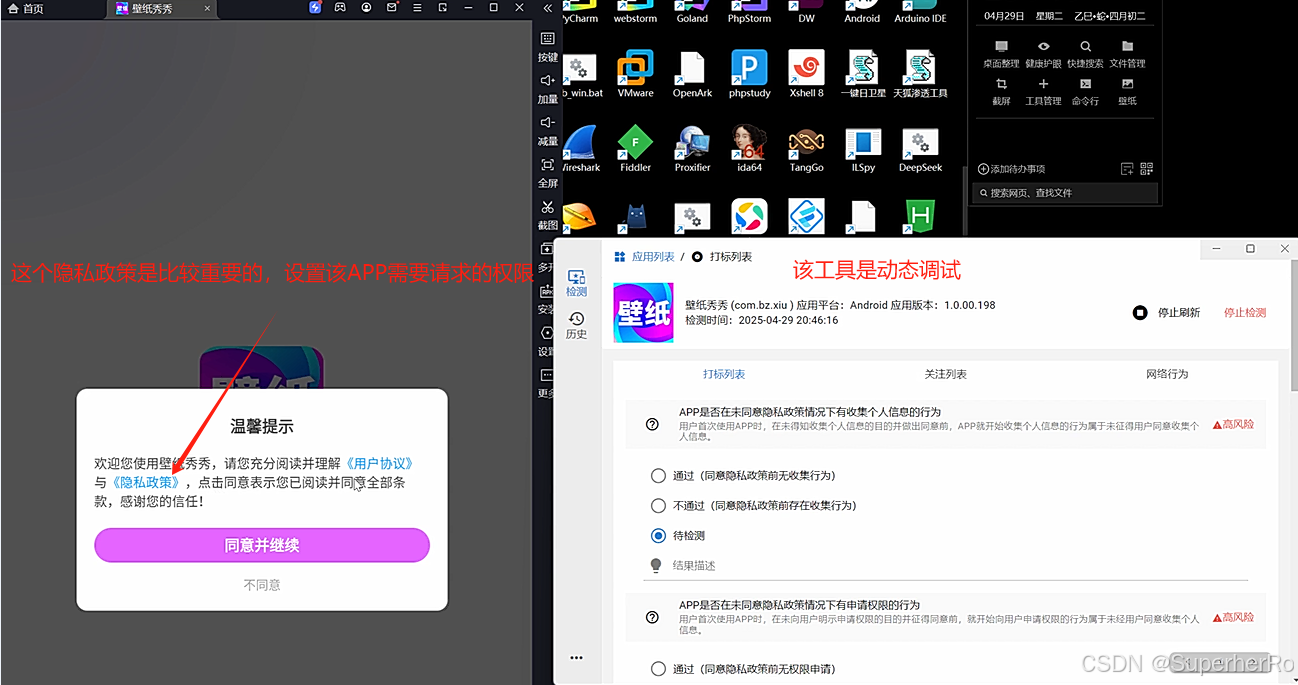
Task: Open Wireshark desktop shortcut
Action: [x=581, y=149]
